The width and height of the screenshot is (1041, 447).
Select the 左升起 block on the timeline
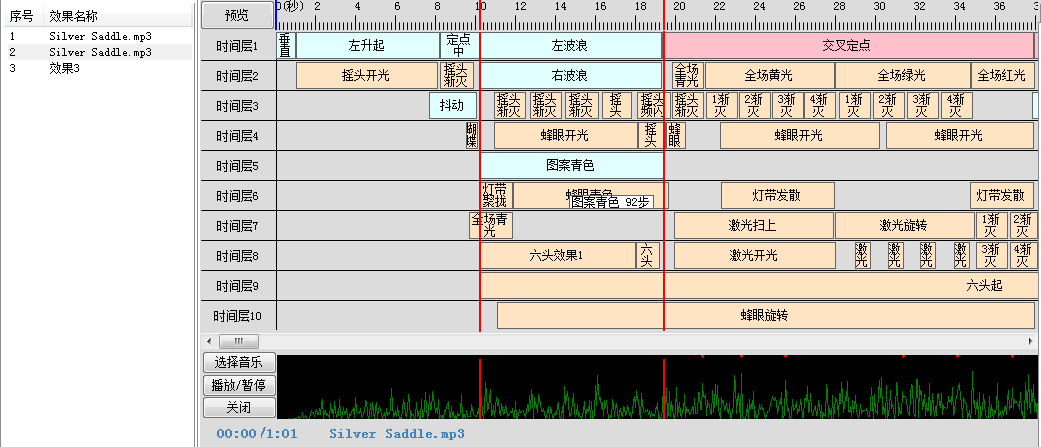tap(367, 46)
